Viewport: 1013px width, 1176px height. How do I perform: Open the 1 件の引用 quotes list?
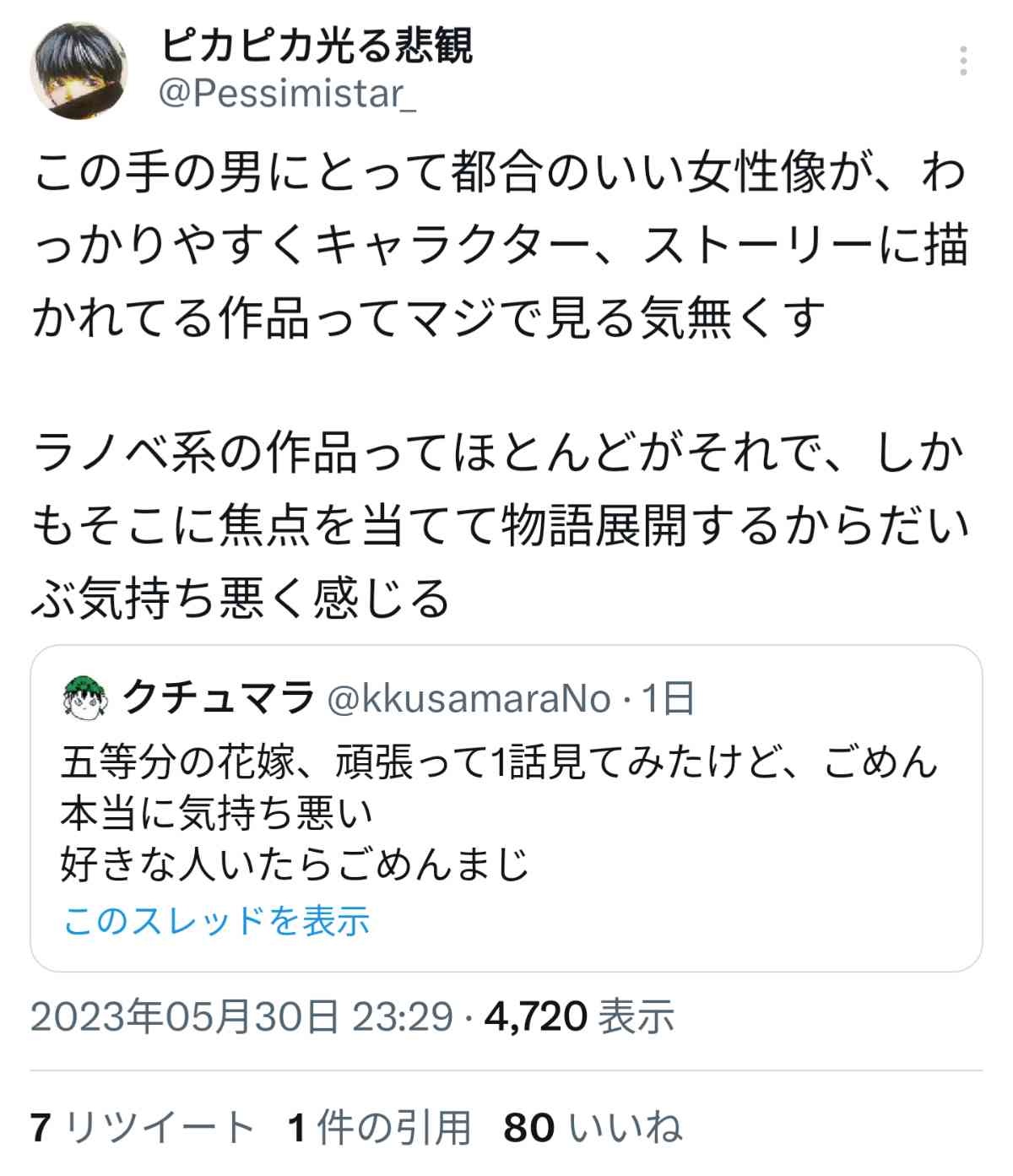(x=379, y=1128)
